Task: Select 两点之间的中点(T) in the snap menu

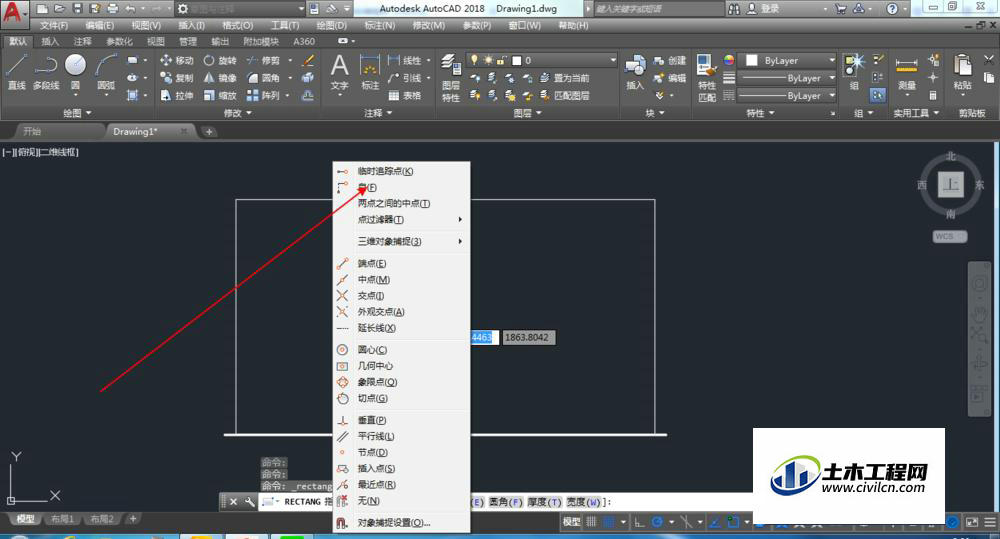Action: (401, 203)
